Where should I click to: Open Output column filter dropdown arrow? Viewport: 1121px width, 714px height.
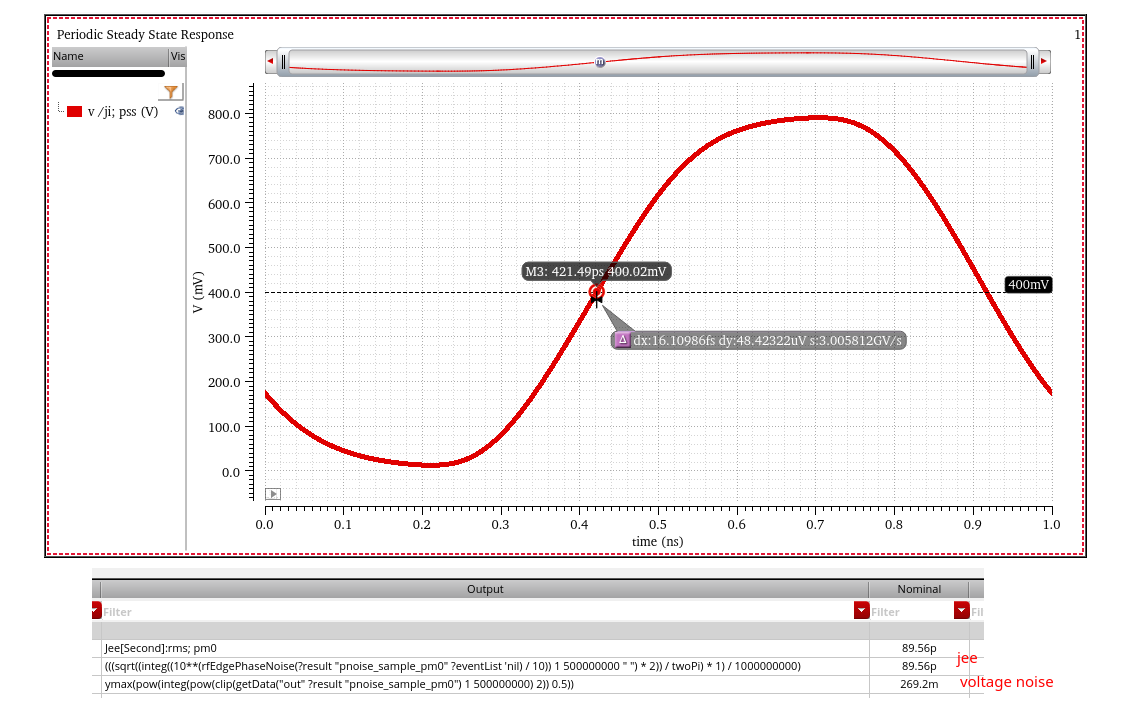coord(861,610)
